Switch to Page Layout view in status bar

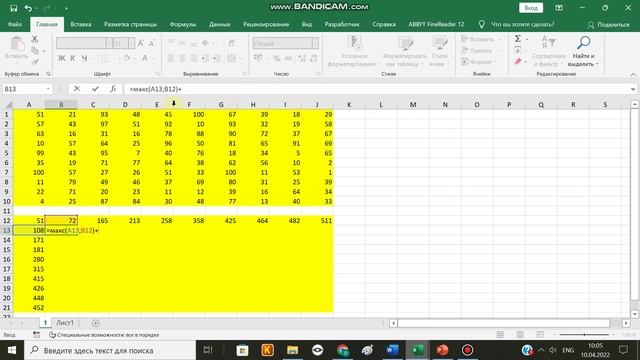[520, 335]
